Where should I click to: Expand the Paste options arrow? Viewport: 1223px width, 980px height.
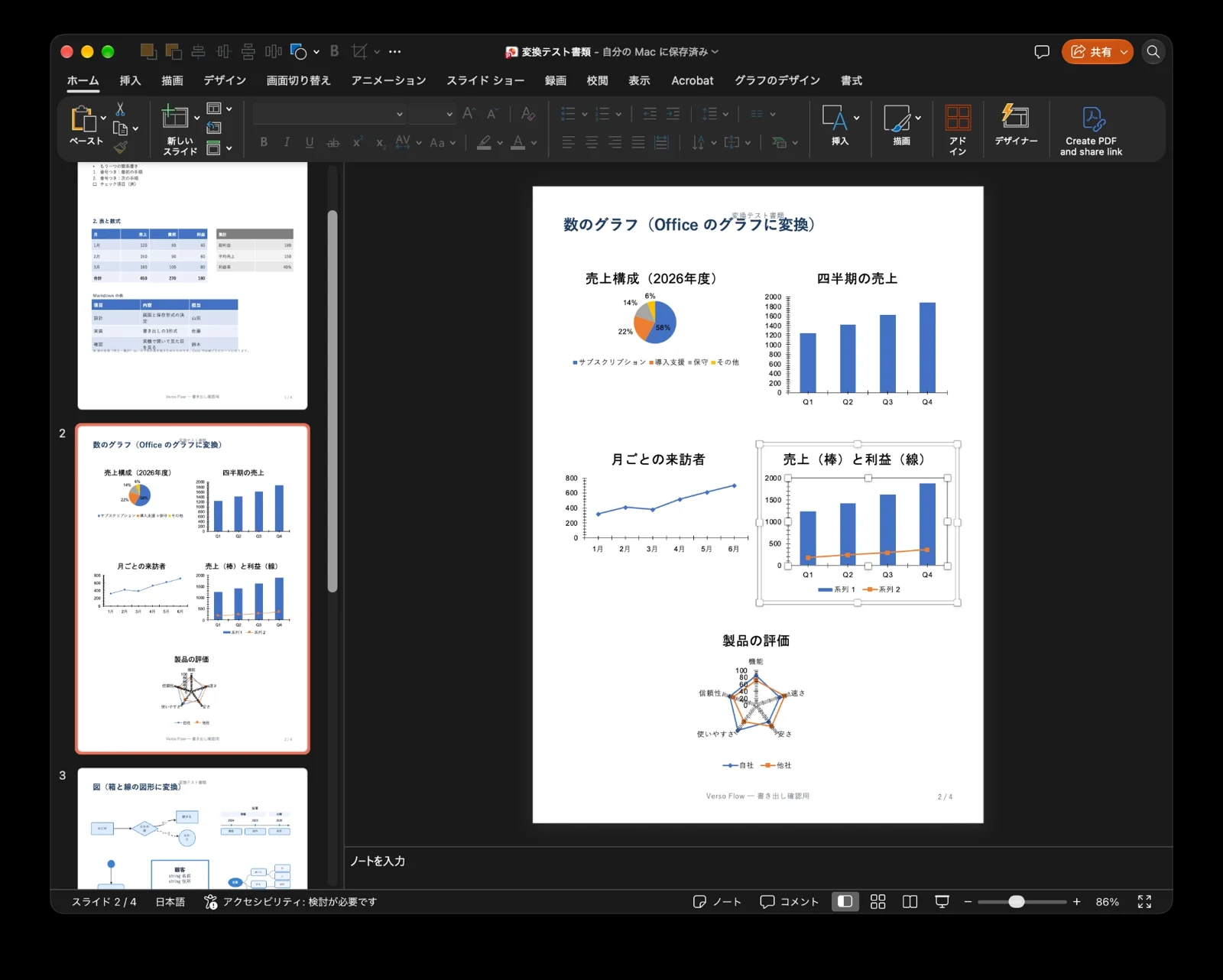coord(103,118)
